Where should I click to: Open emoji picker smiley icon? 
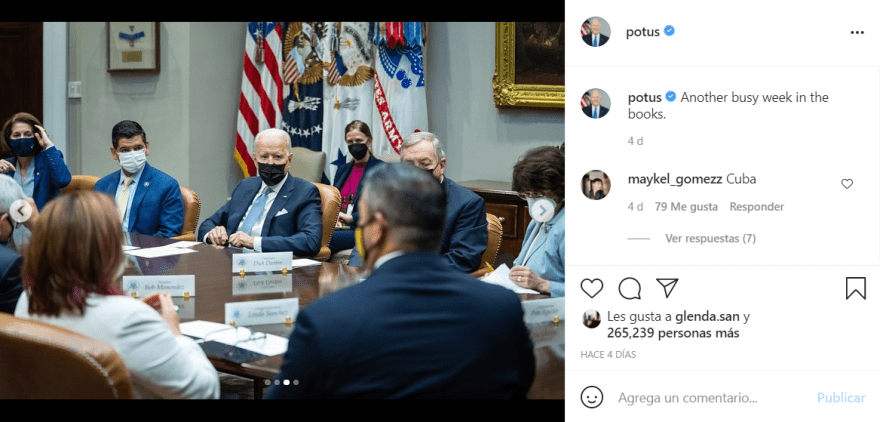592,397
